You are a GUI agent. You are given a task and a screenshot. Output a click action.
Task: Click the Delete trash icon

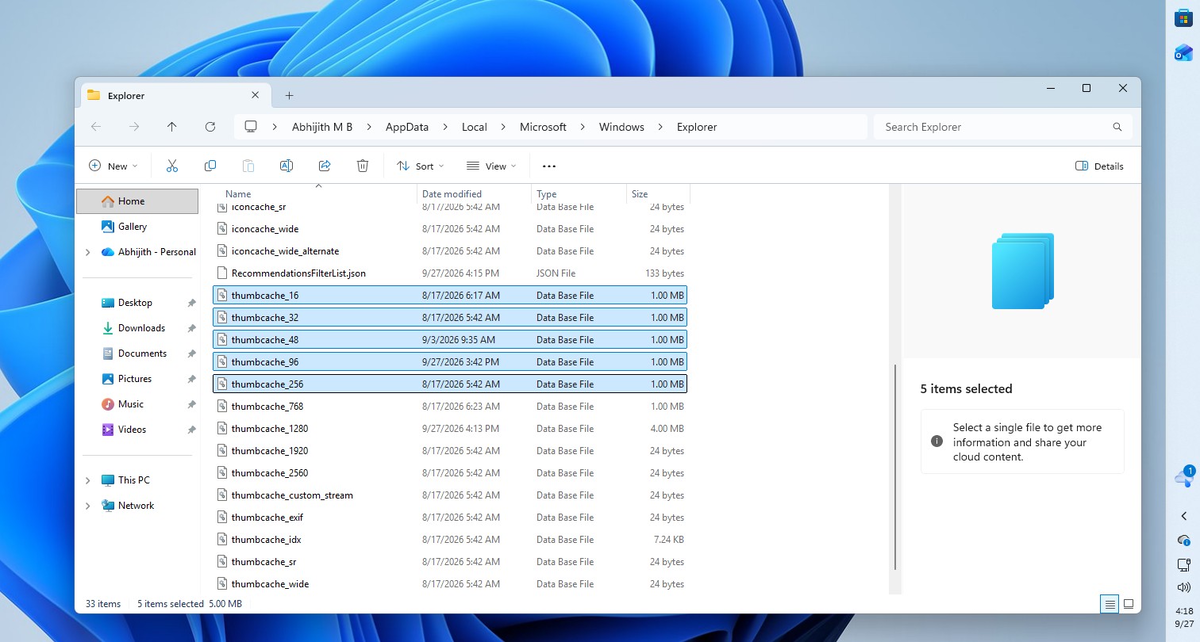point(363,166)
